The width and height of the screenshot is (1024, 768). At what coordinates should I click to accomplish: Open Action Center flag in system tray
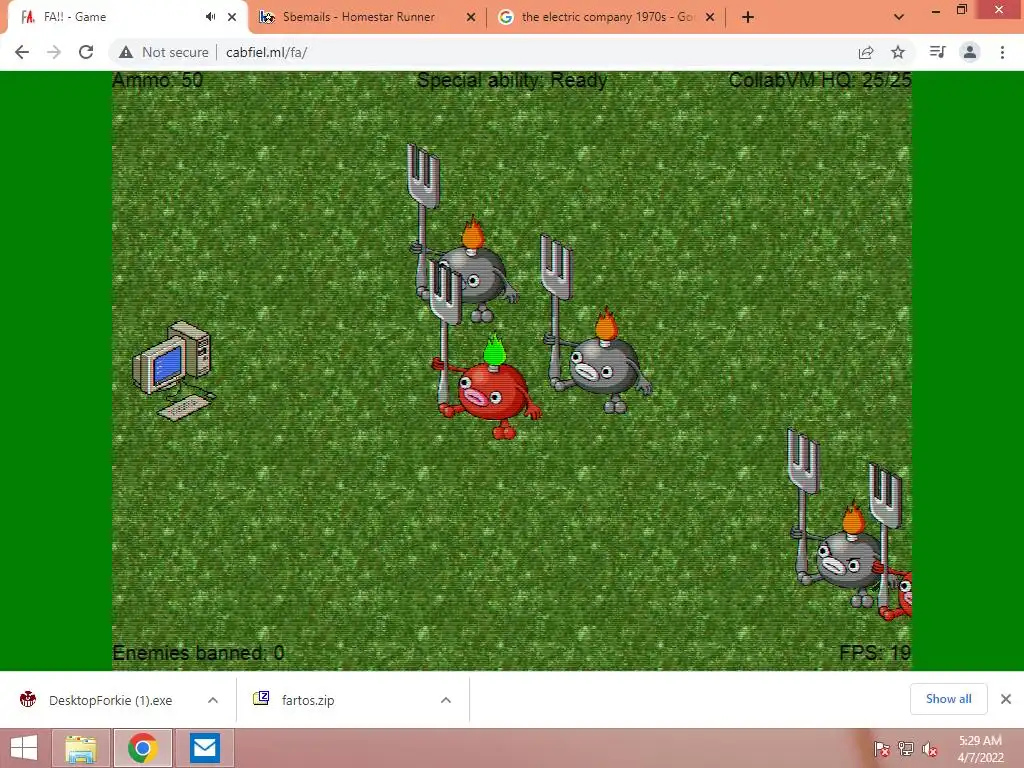pos(882,749)
